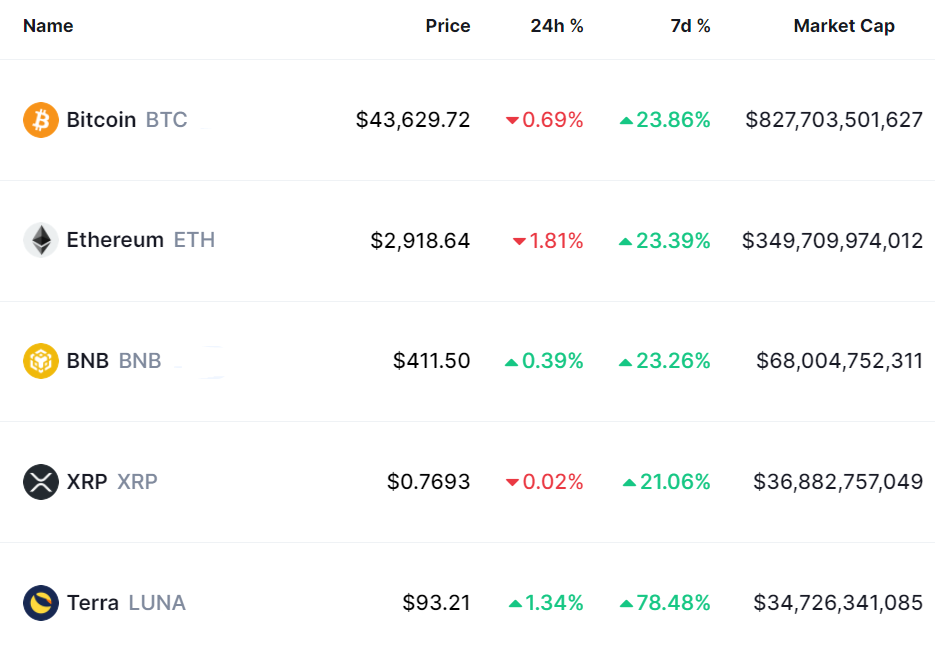Open the Terra coin page link
Image resolution: width=936 pixels, height=657 pixels.
92,602
